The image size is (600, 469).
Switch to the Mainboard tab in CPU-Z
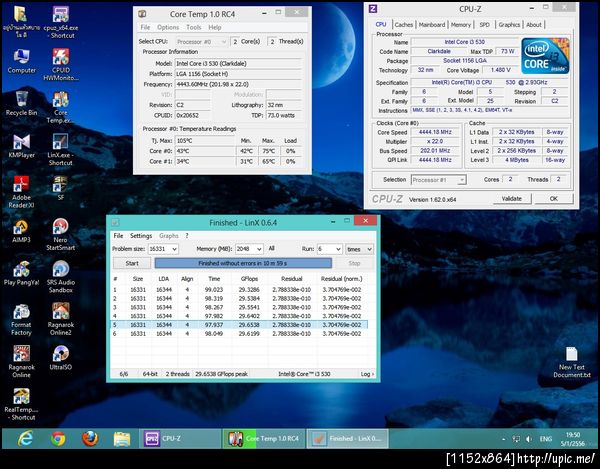tap(432, 24)
